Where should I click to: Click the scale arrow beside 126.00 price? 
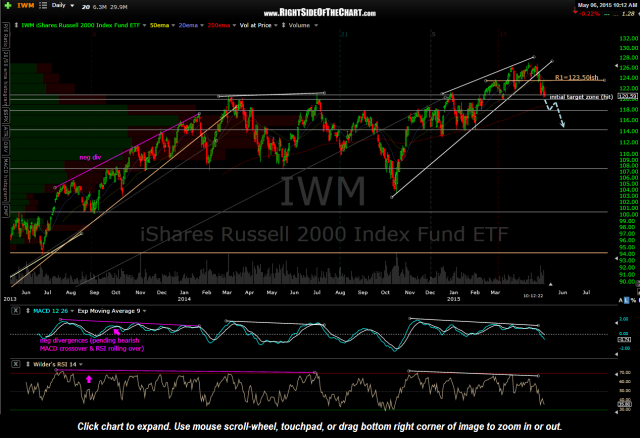(616, 66)
